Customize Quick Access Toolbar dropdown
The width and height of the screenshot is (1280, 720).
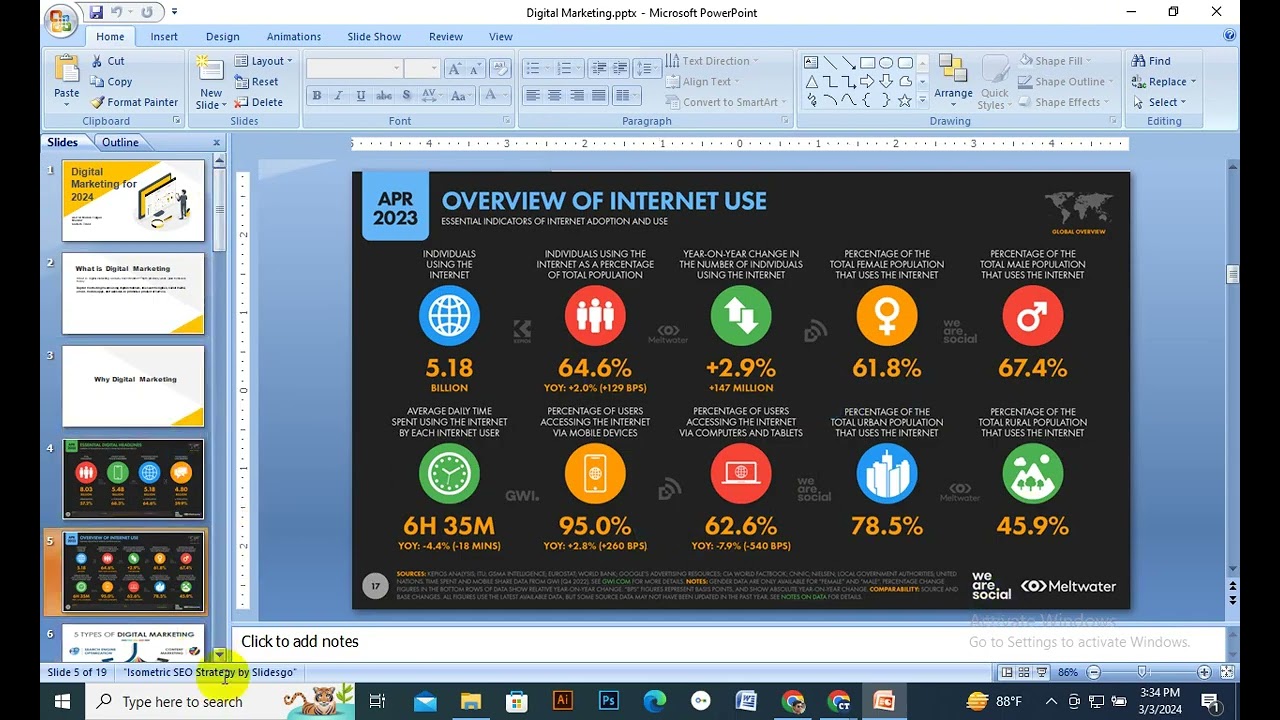(174, 12)
